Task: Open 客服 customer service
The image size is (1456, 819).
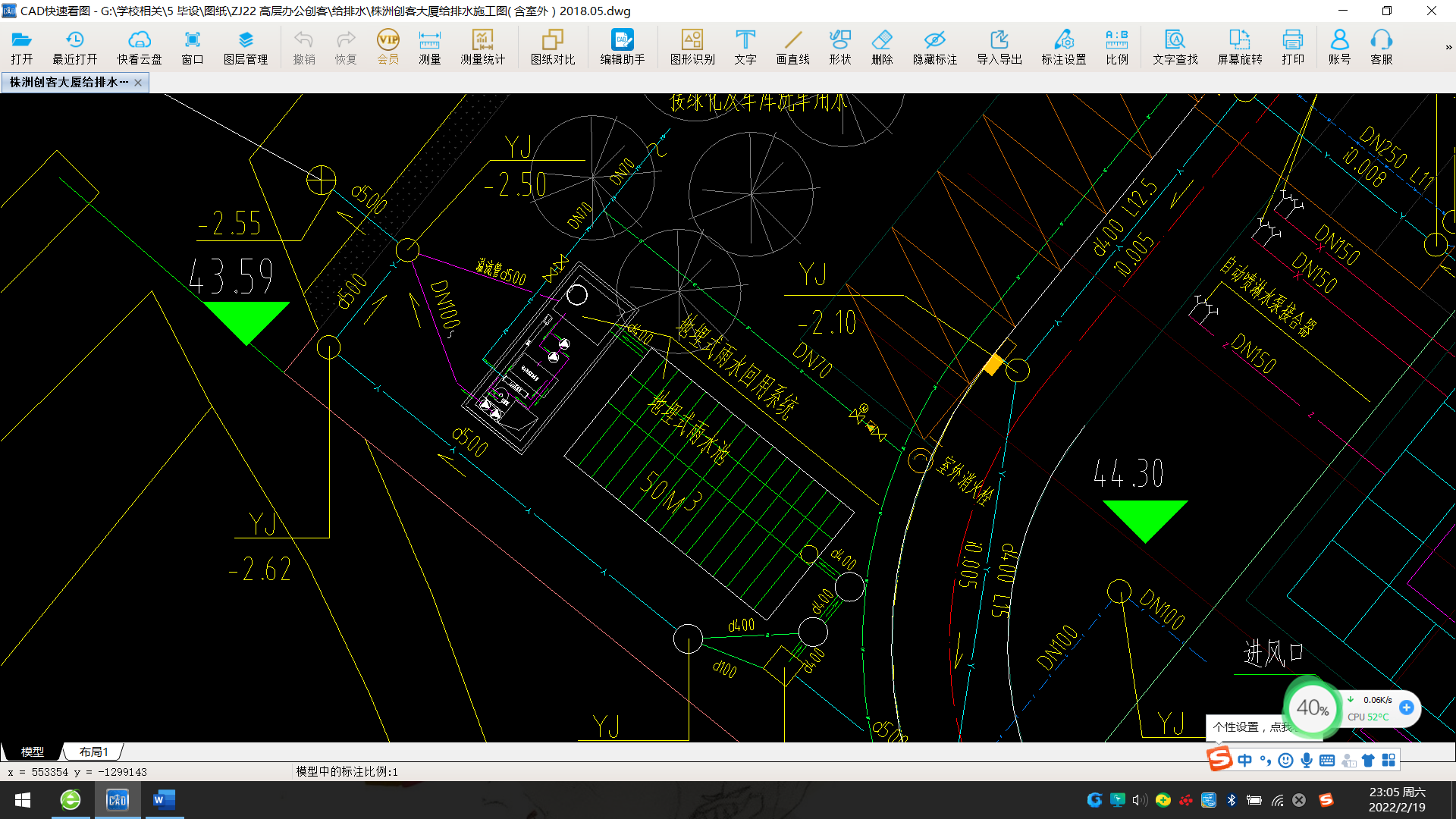Action: pyautogui.click(x=1382, y=47)
